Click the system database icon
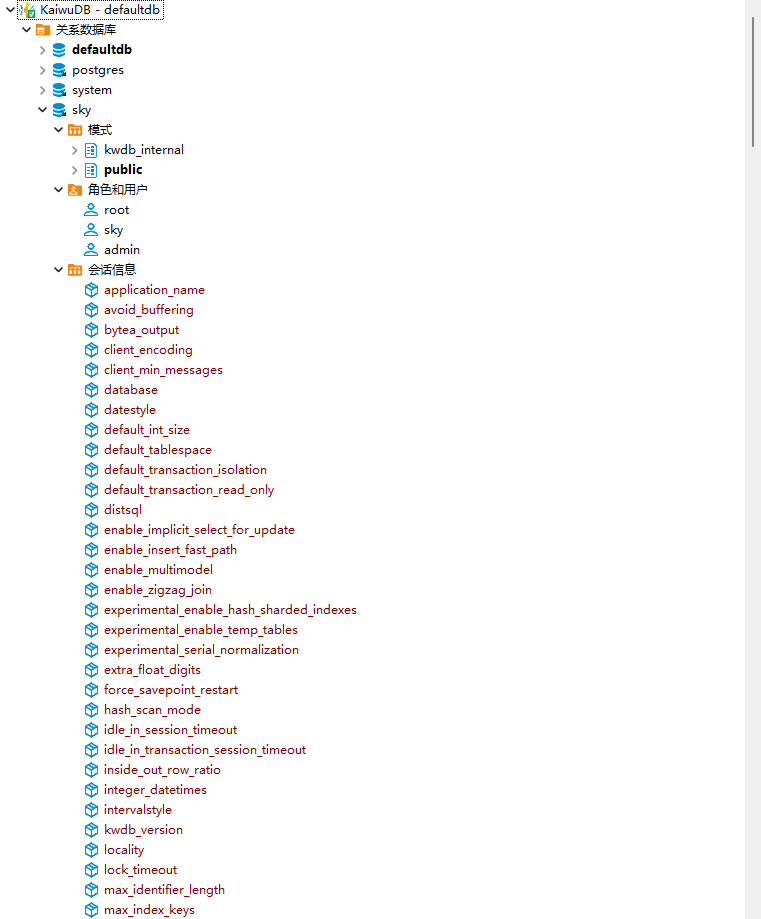 [59, 90]
